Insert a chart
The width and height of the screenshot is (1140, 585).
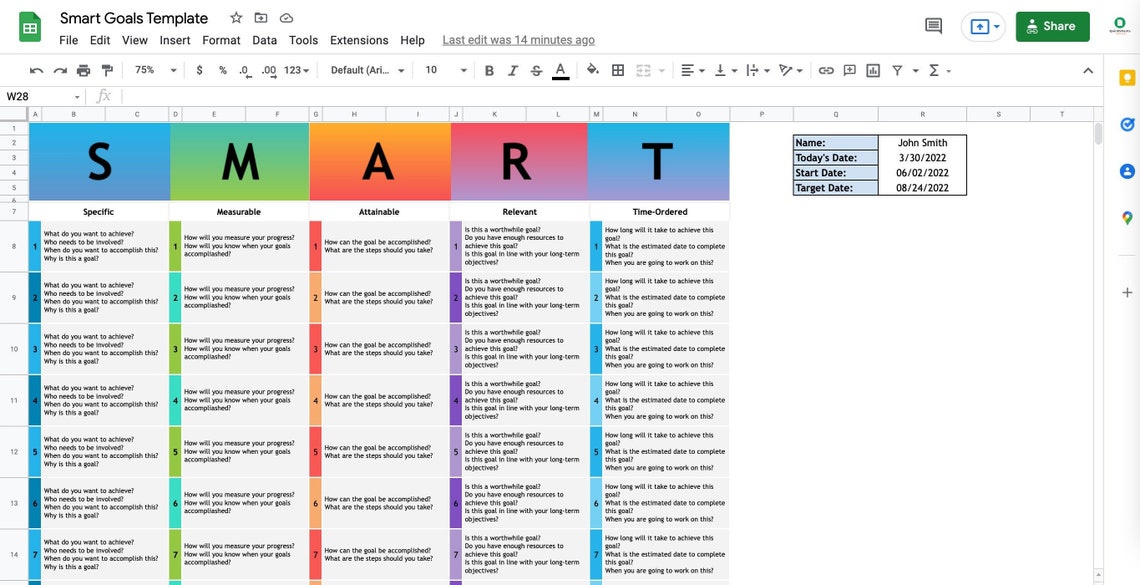pyautogui.click(x=872, y=70)
